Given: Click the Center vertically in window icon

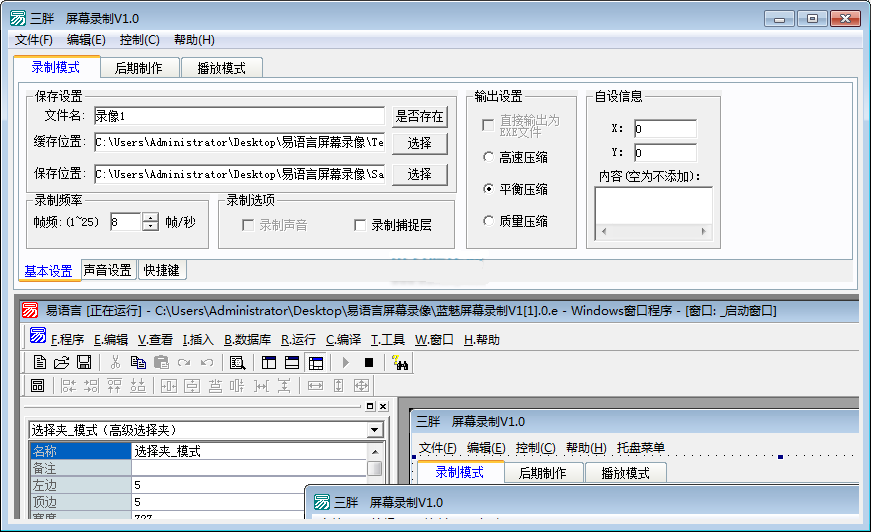Looking at the screenshot, I should 192,385.
